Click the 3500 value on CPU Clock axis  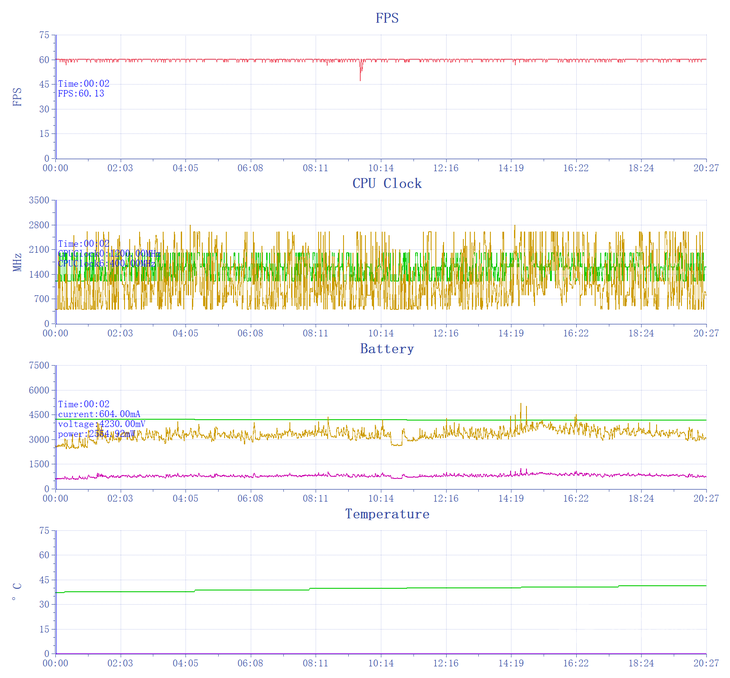[x=38, y=201]
